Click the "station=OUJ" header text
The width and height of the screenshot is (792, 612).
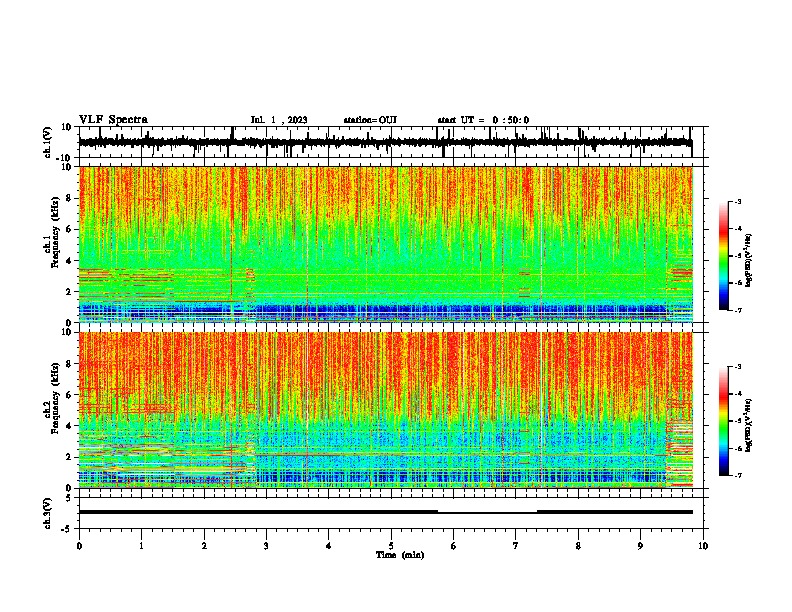tap(370, 120)
